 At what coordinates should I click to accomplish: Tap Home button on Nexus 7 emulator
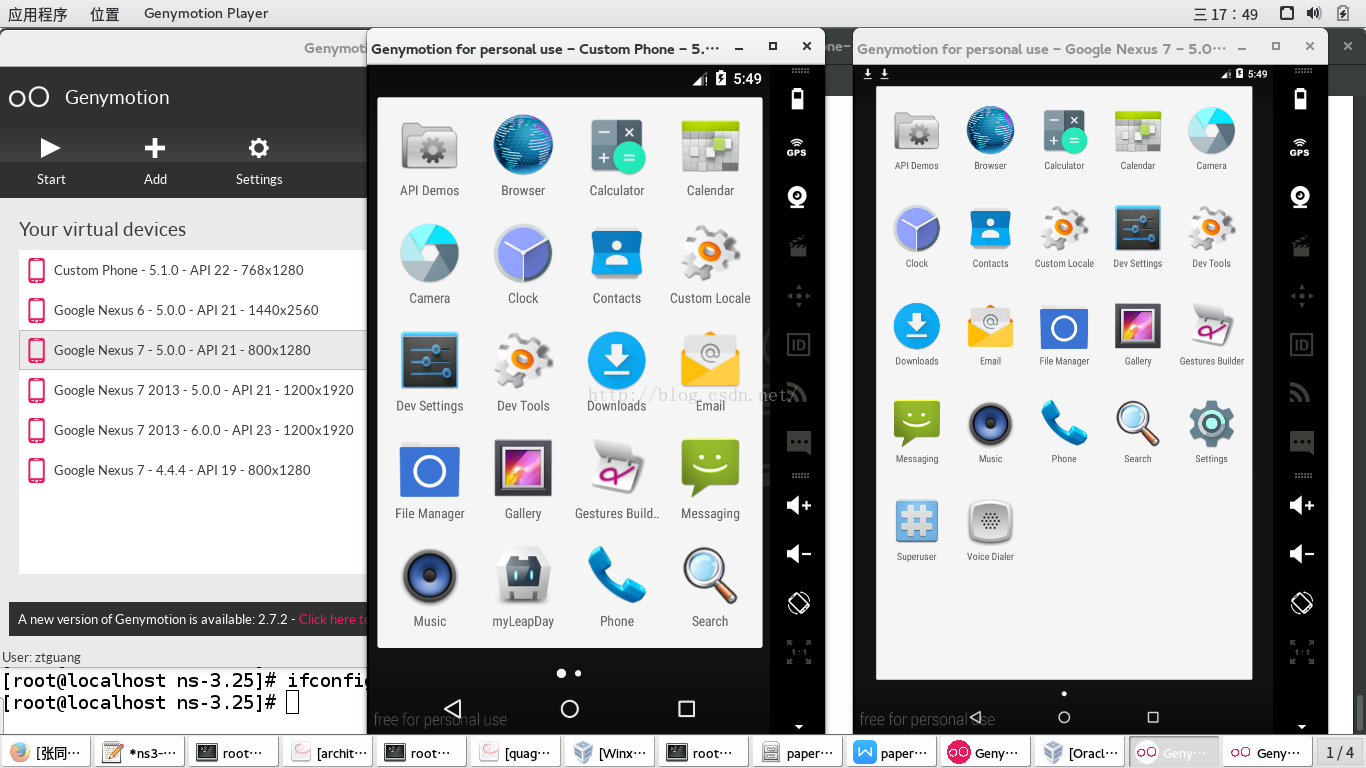(1064, 717)
